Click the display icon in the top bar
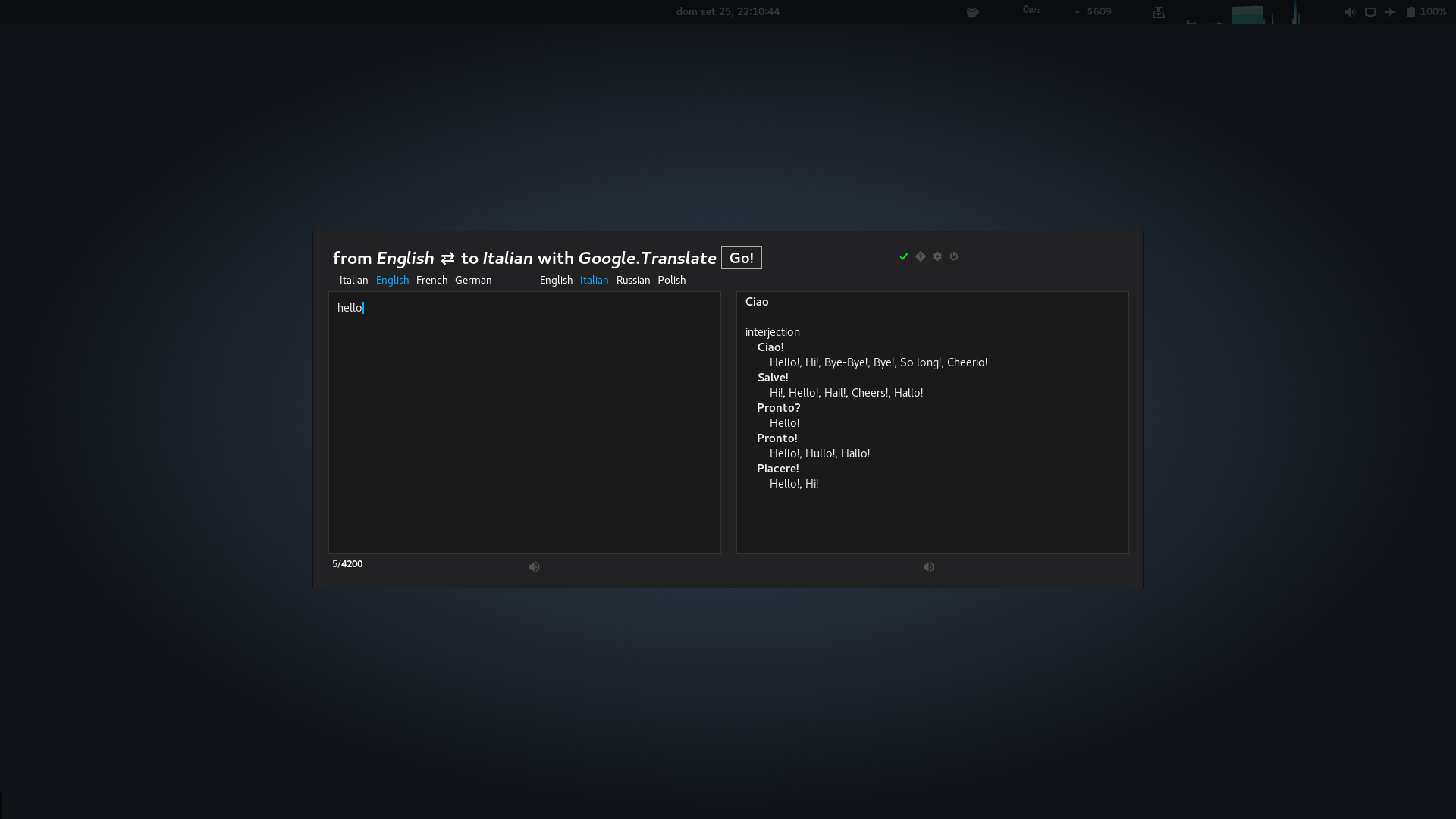Viewport: 1456px width, 819px height. point(1370,12)
